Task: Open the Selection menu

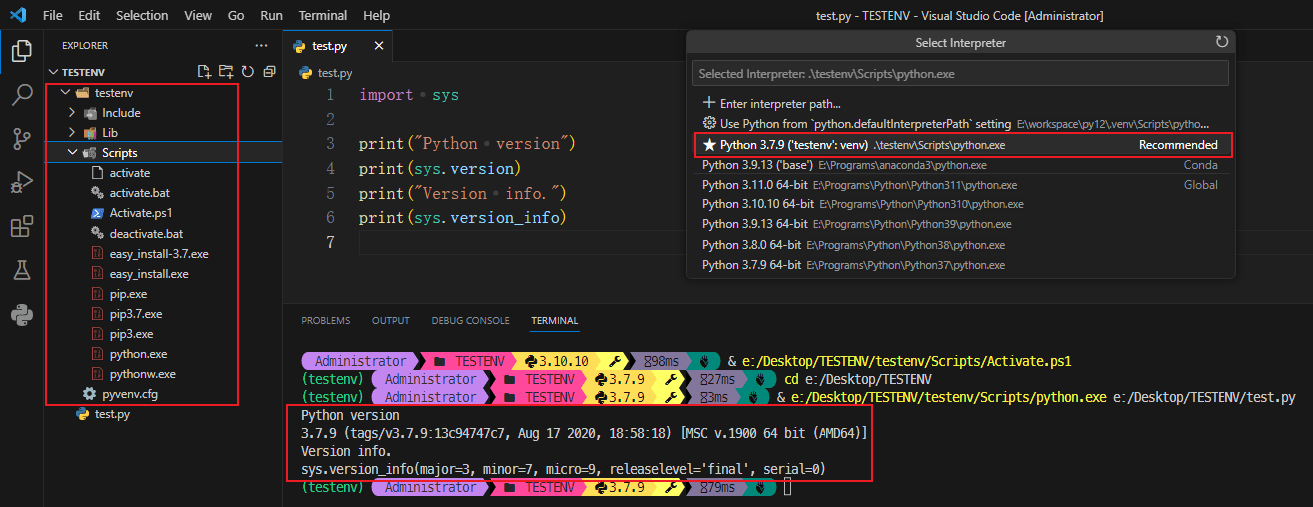Action: (142, 15)
